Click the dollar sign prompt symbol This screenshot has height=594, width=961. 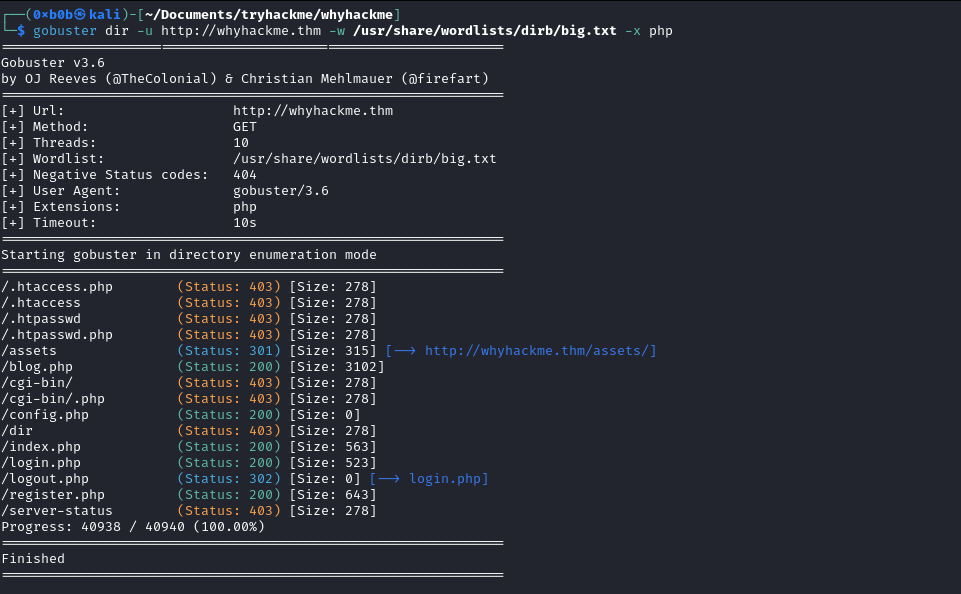point(21,30)
